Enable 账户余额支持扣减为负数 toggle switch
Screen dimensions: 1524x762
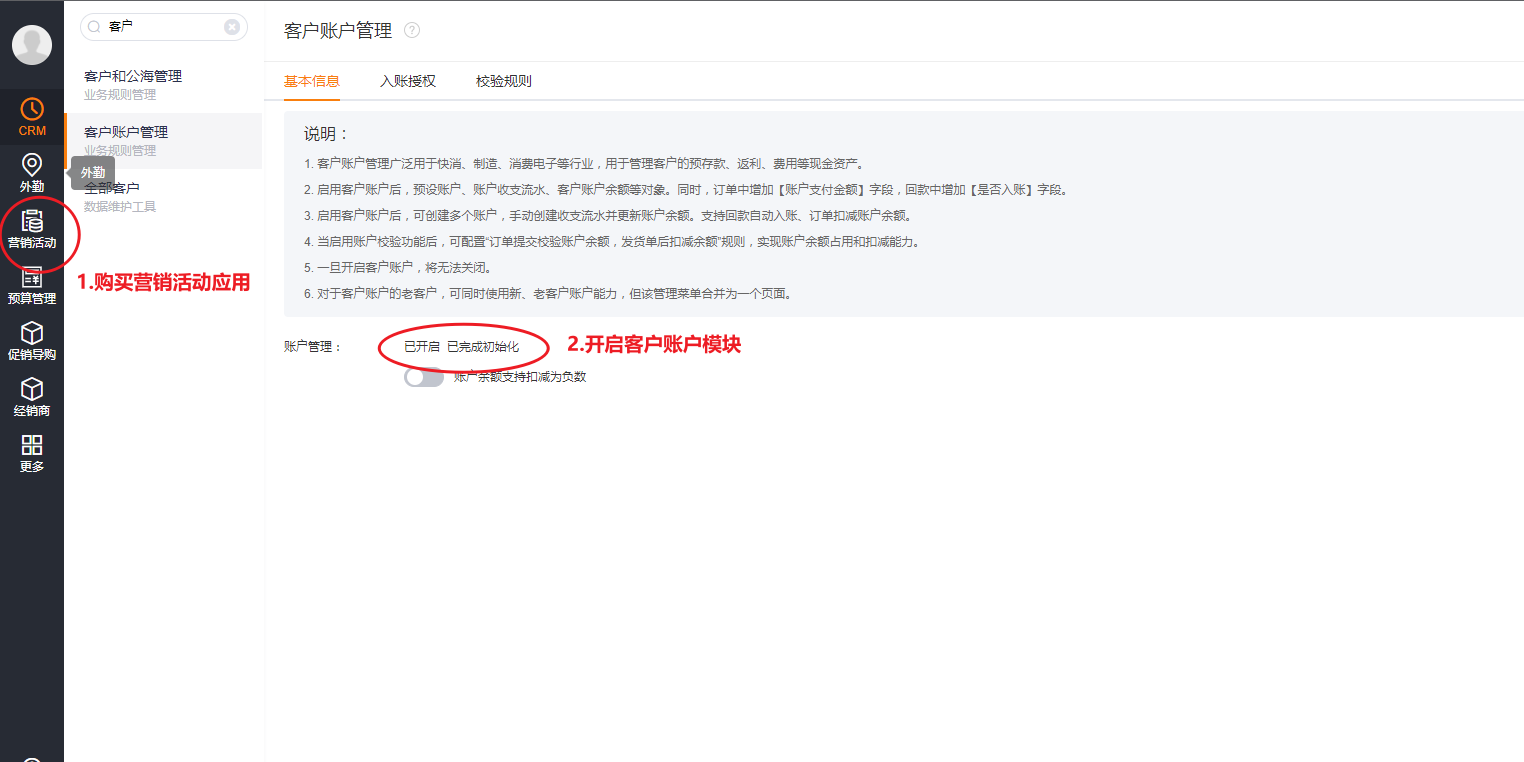click(424, 377)
